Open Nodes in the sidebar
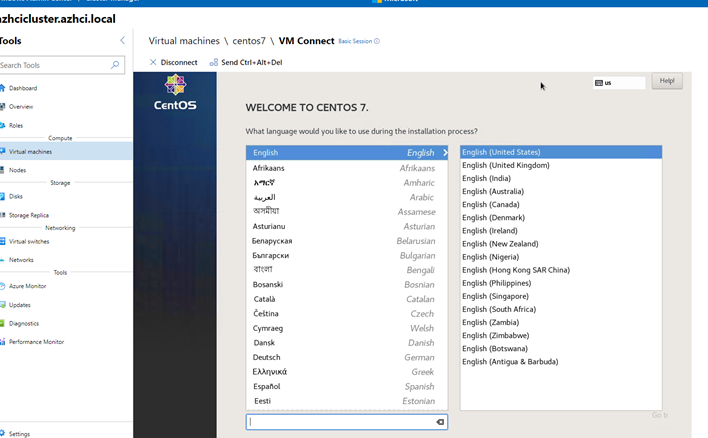This screenshot has height=438, width=708. click(17, 170)
